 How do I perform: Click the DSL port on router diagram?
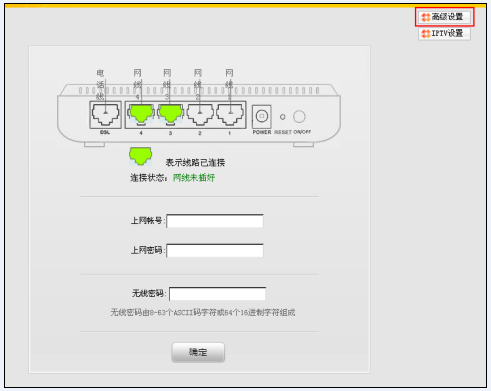105,115
